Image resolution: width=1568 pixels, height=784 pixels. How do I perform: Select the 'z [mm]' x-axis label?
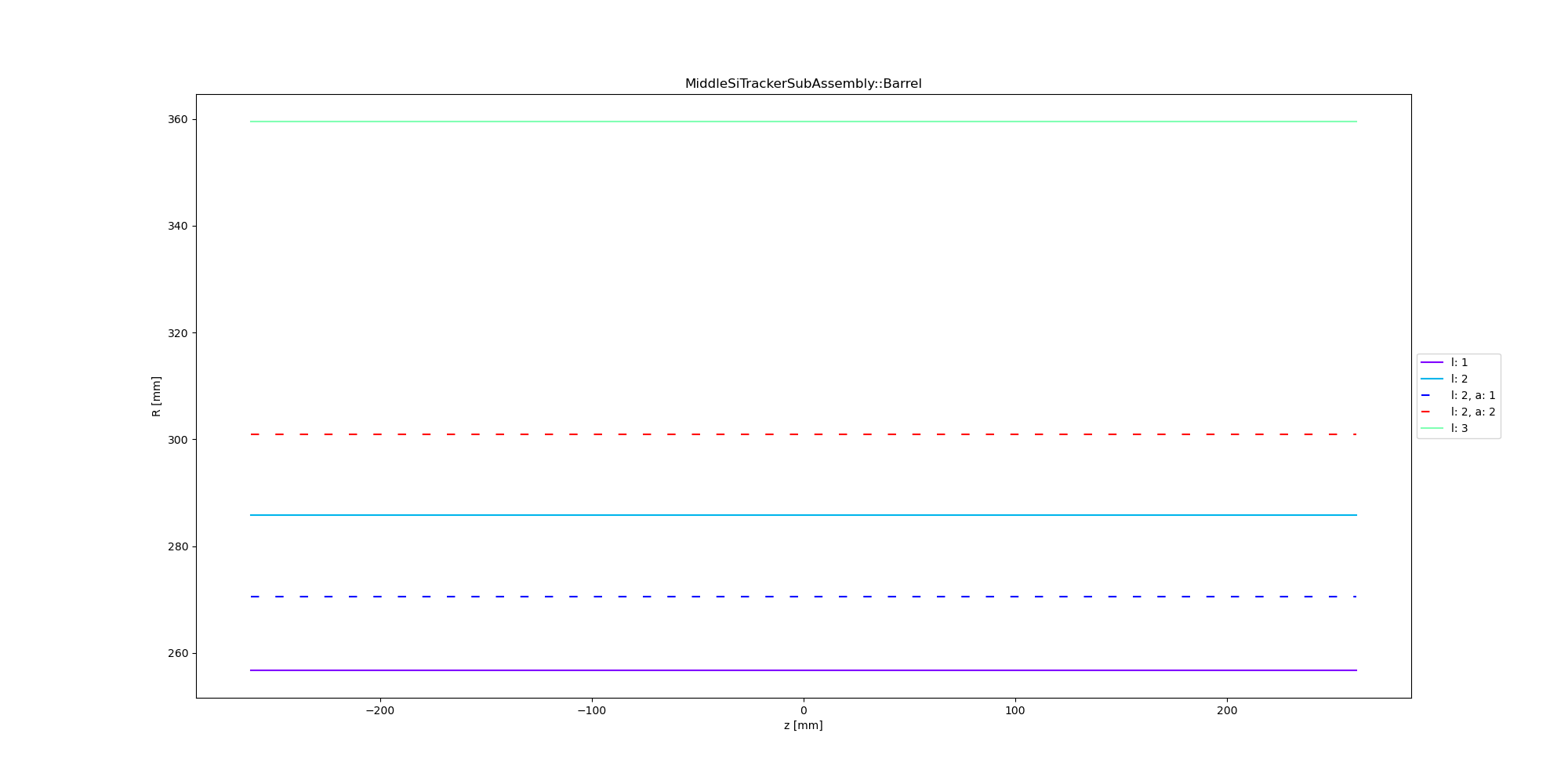click(803, 725)
